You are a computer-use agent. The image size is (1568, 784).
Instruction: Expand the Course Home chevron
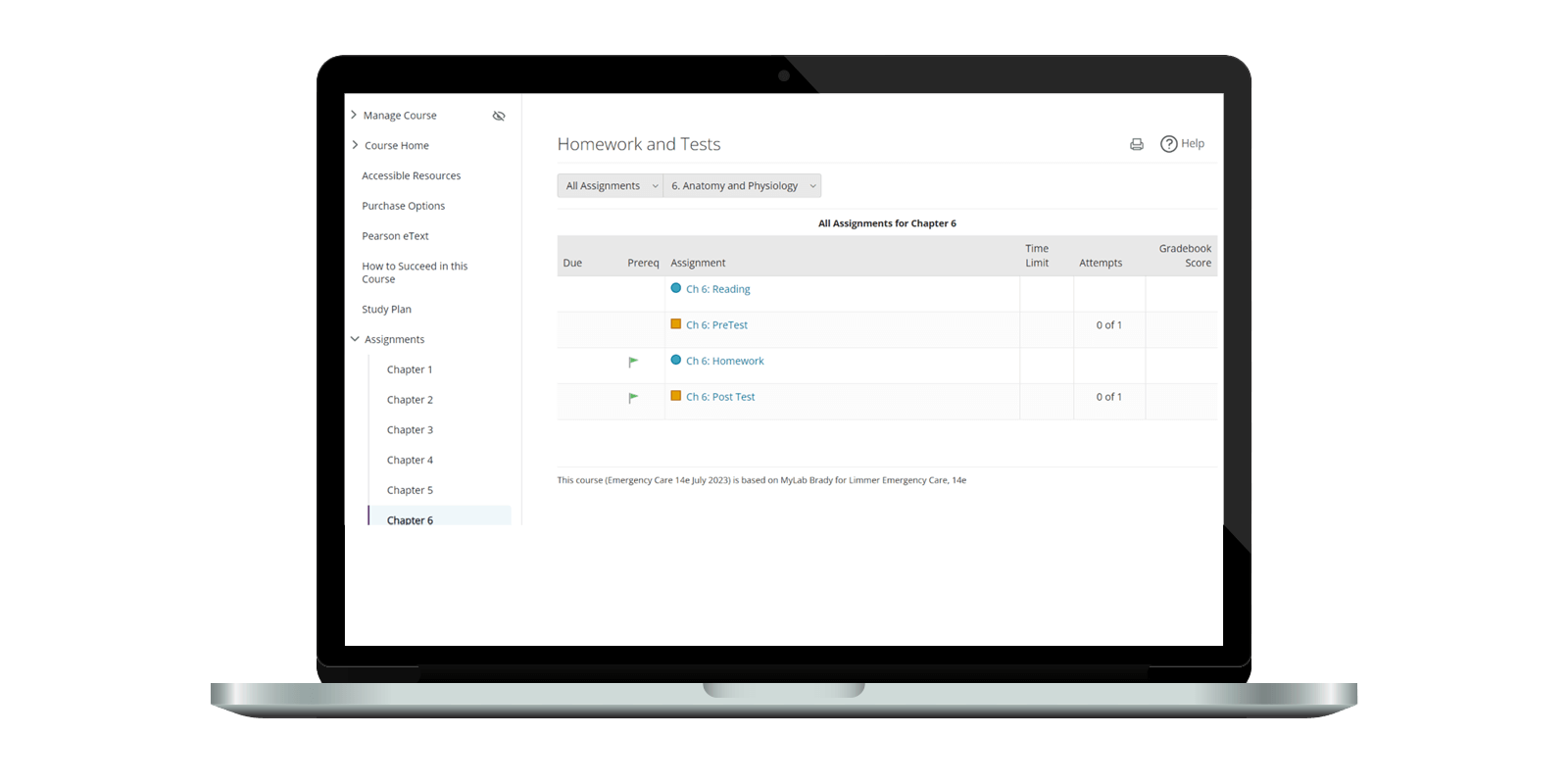[x=355, y=145]
